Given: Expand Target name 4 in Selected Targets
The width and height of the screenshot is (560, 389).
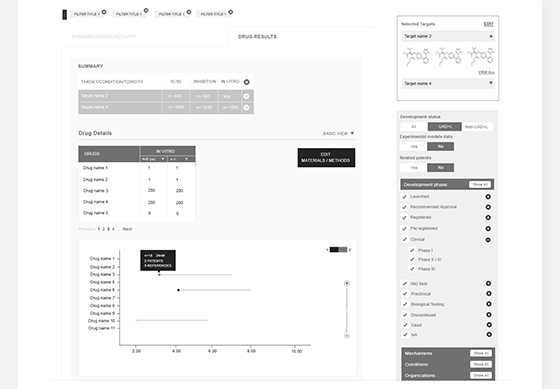Looking at the screenshot, I should pos(491,83).
